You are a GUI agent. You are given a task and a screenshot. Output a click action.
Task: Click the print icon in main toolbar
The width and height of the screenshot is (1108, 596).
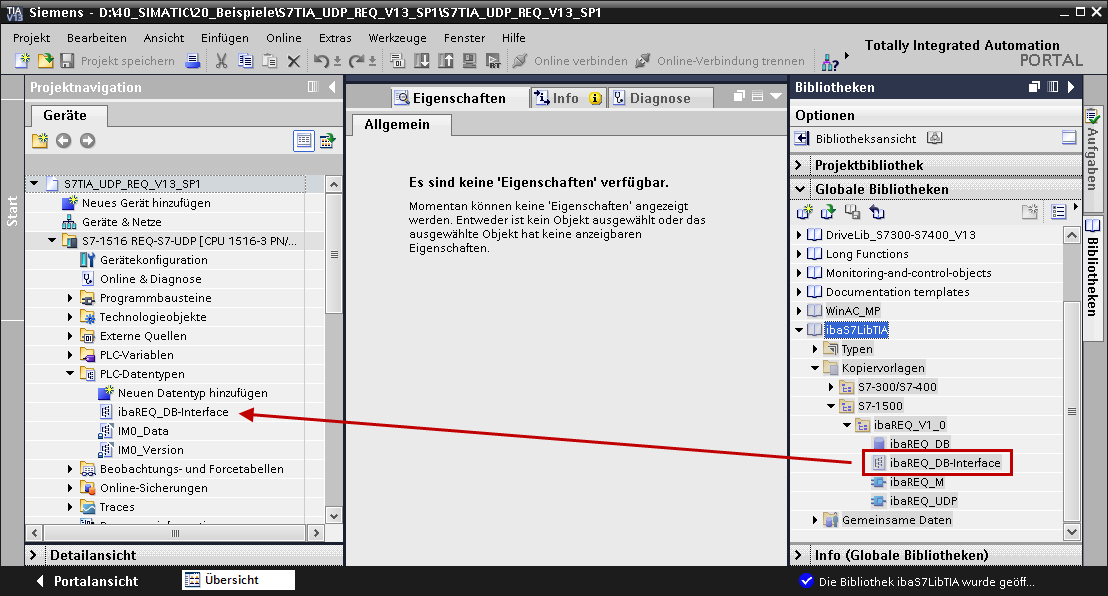192,61
